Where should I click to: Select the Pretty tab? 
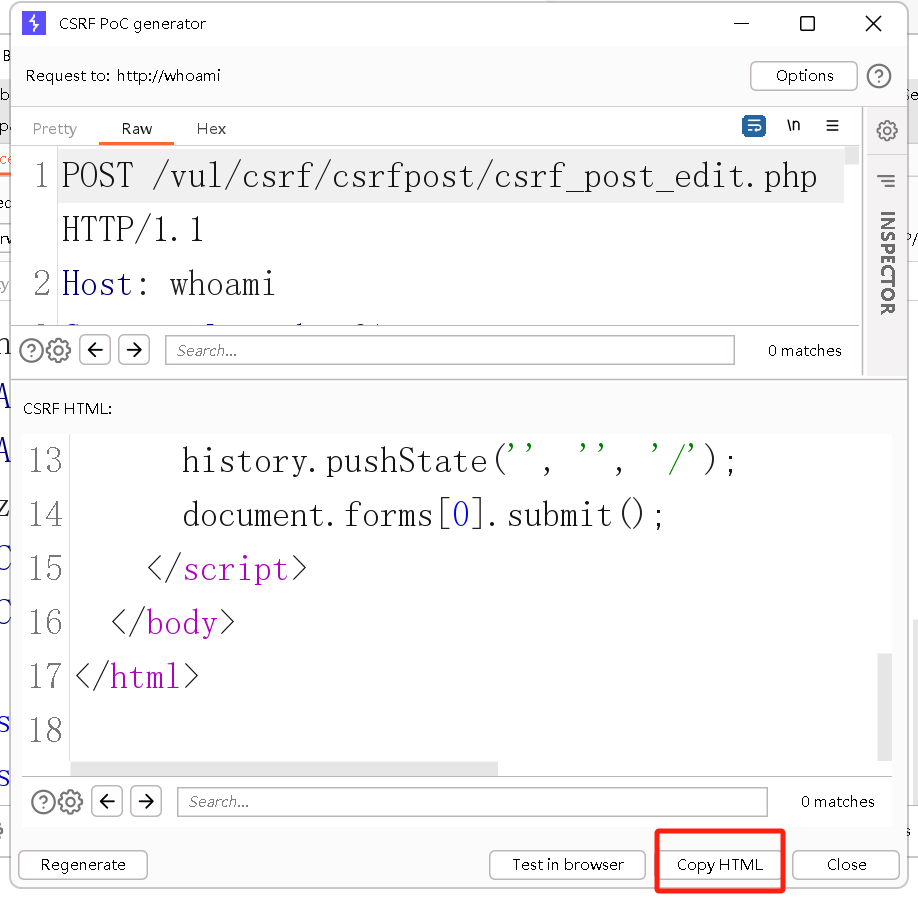pyautogui.click(x=55, y=128)
